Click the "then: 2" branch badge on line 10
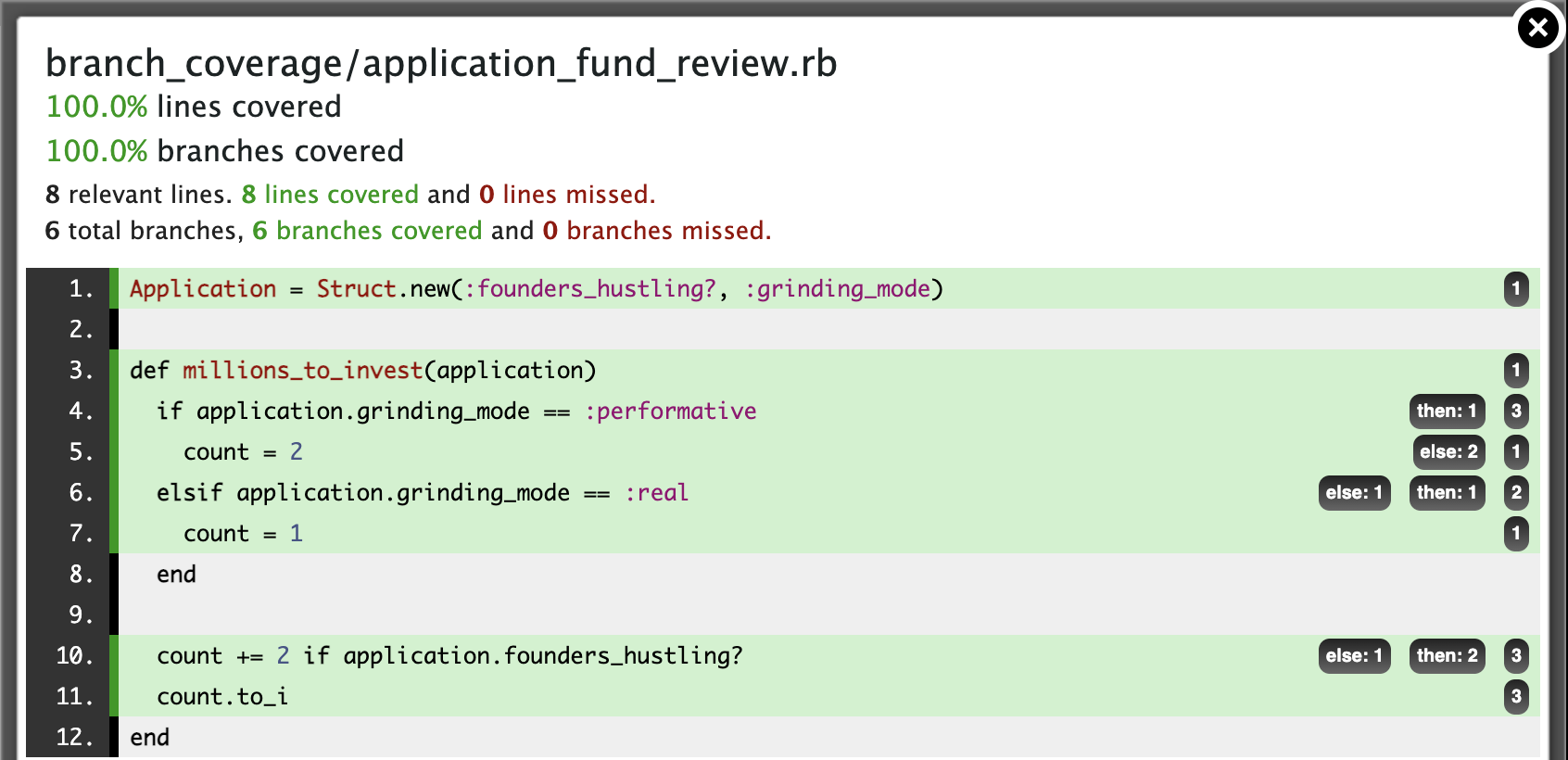 pos(1447,656)
